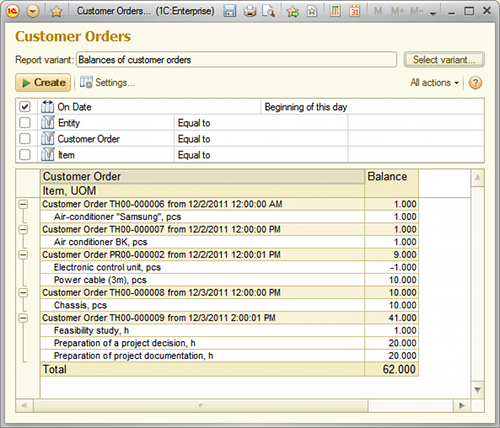Viewport: 500px width, 428px height.
Task: Click the Select variant... button
Action: tap(444, 60)
